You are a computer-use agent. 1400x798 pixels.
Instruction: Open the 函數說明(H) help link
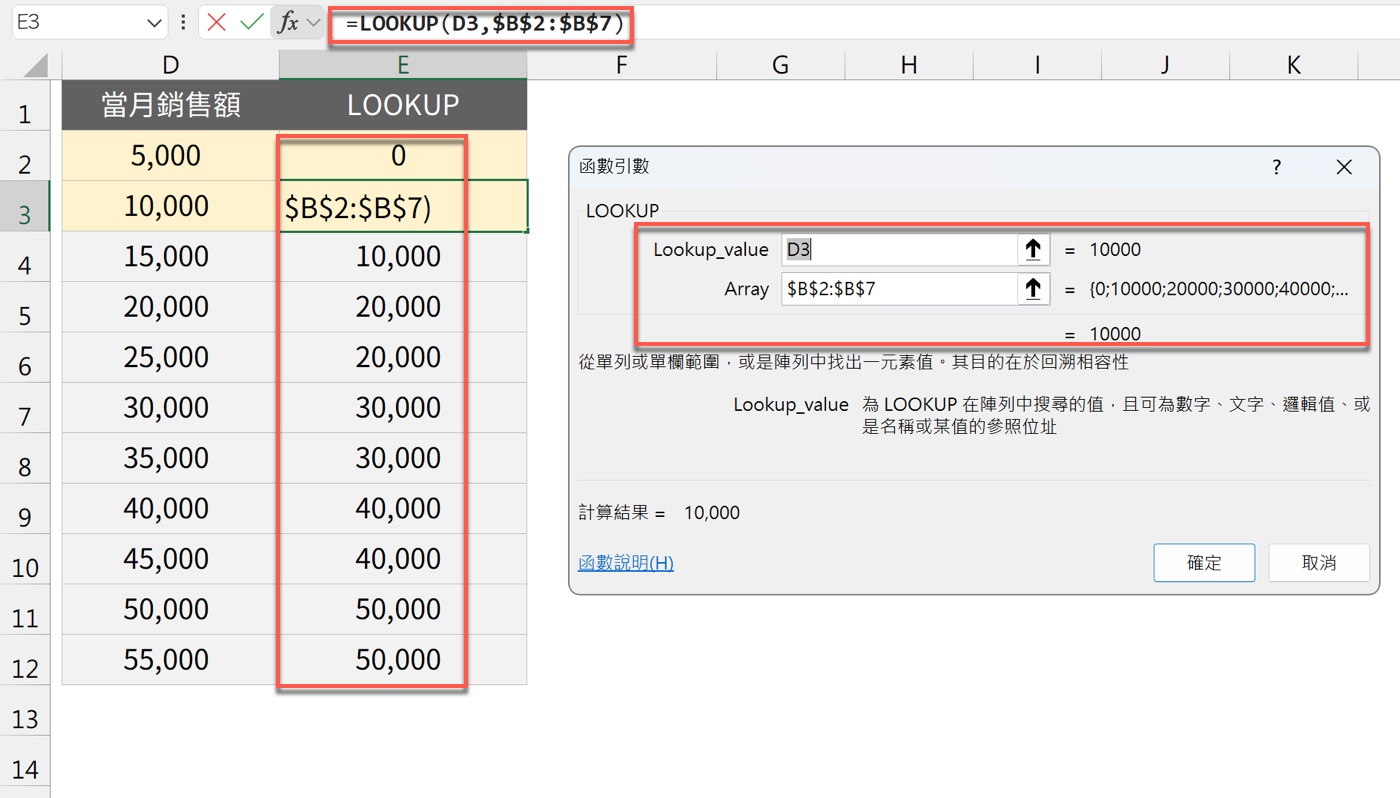(626, 563)
